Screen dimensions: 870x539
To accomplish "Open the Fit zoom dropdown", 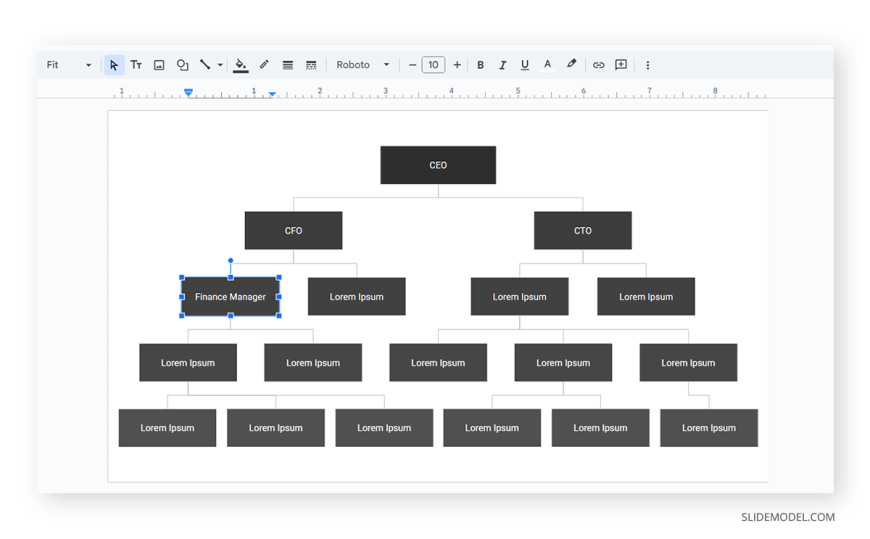I will [x=69, y=65].
